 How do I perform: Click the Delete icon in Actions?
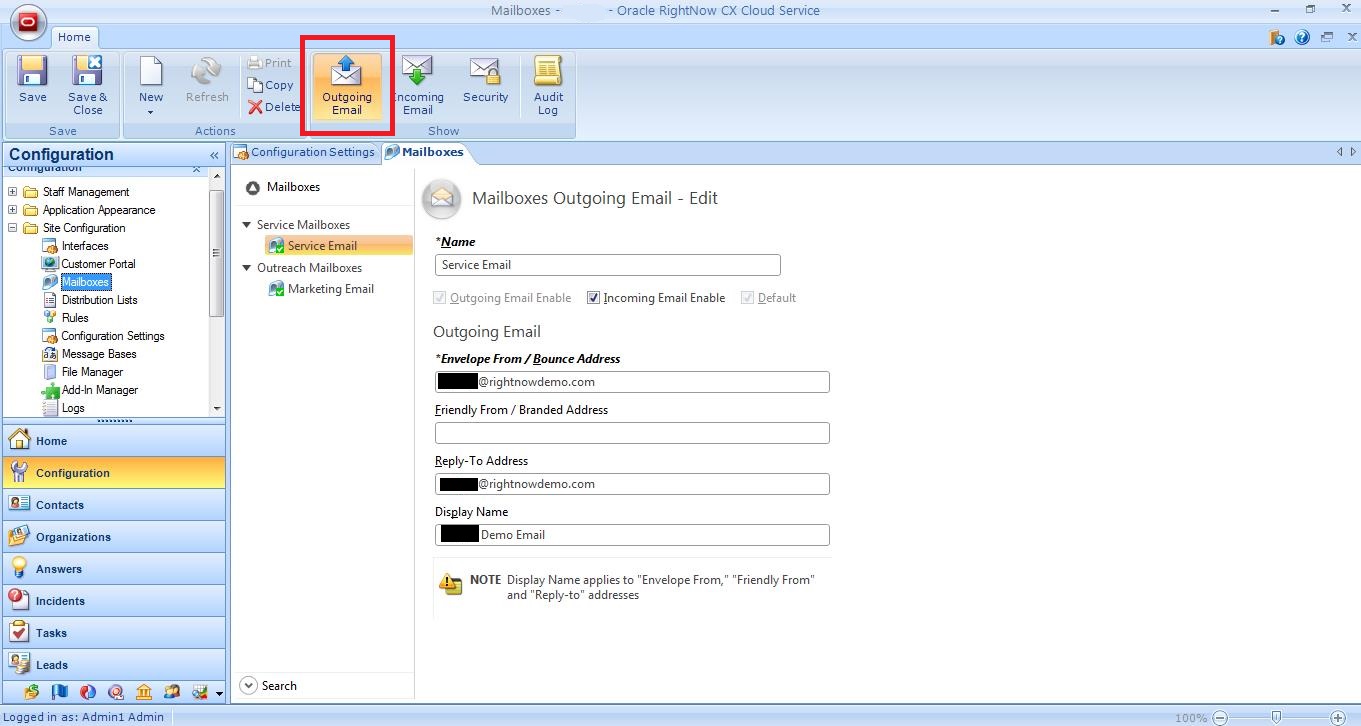click(256, 107)
